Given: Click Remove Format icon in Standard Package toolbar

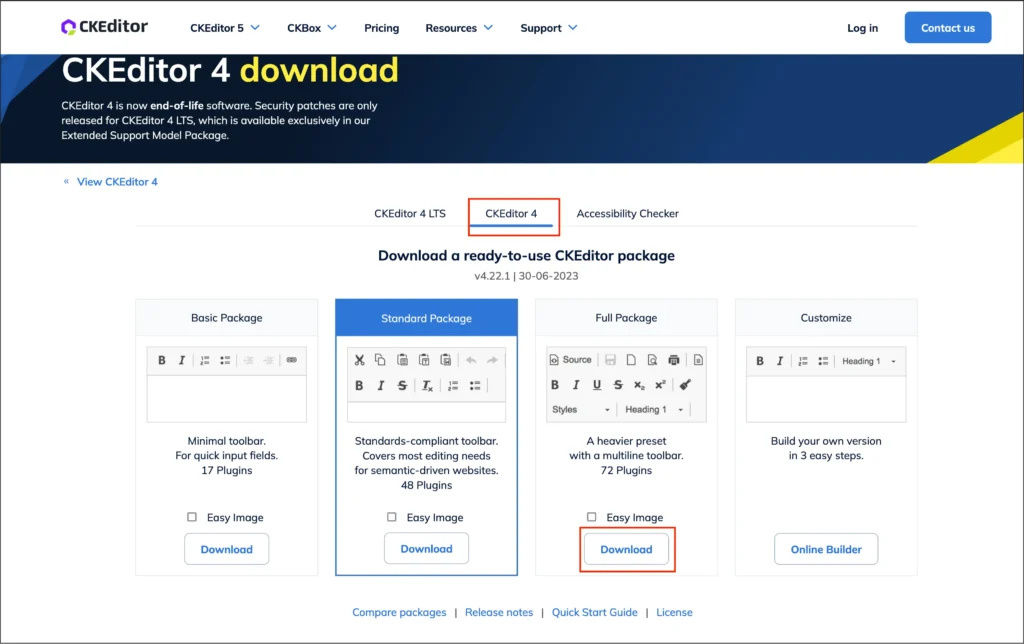Looking at the screenshot, I should [426, 385].
